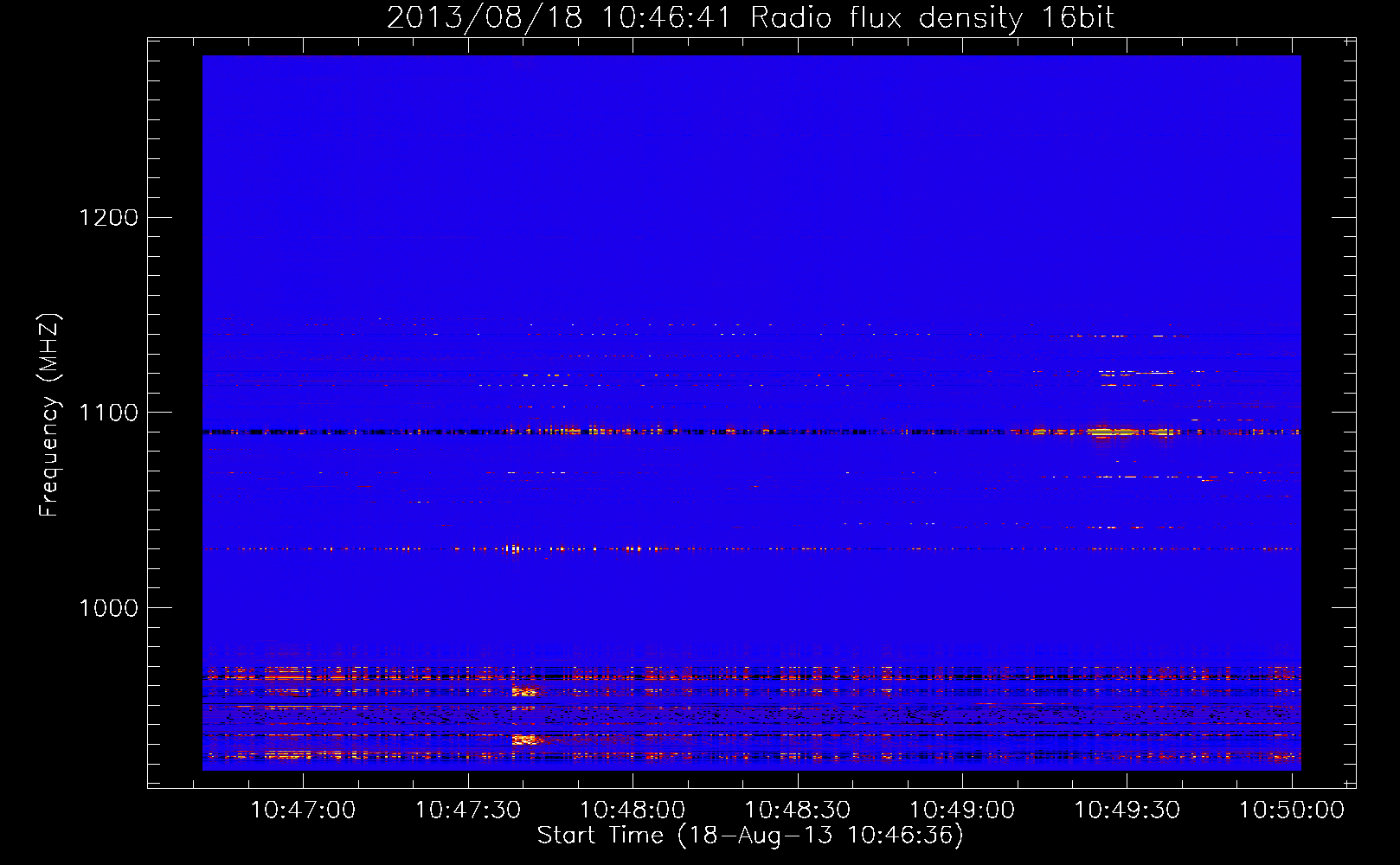Click the 'Start Time (18-Aug-13 10:46:36)' axis label
The width and height of the screenshot is (1400, 865).
(750, 836)
